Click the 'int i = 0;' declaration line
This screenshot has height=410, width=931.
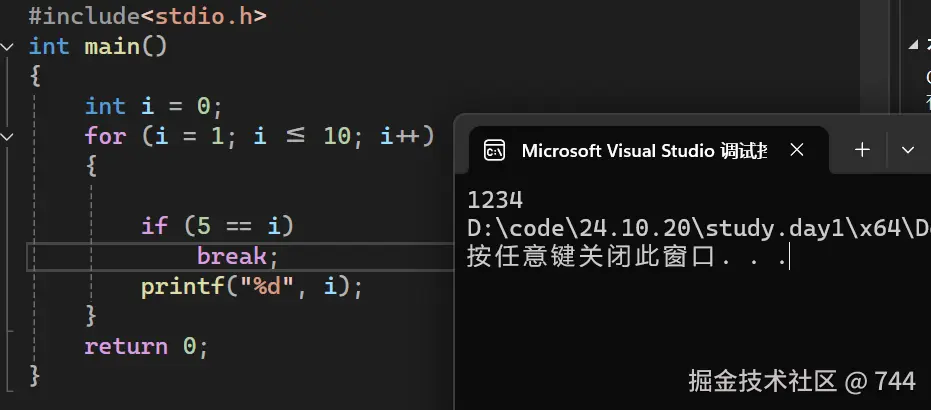pos(153,106)
